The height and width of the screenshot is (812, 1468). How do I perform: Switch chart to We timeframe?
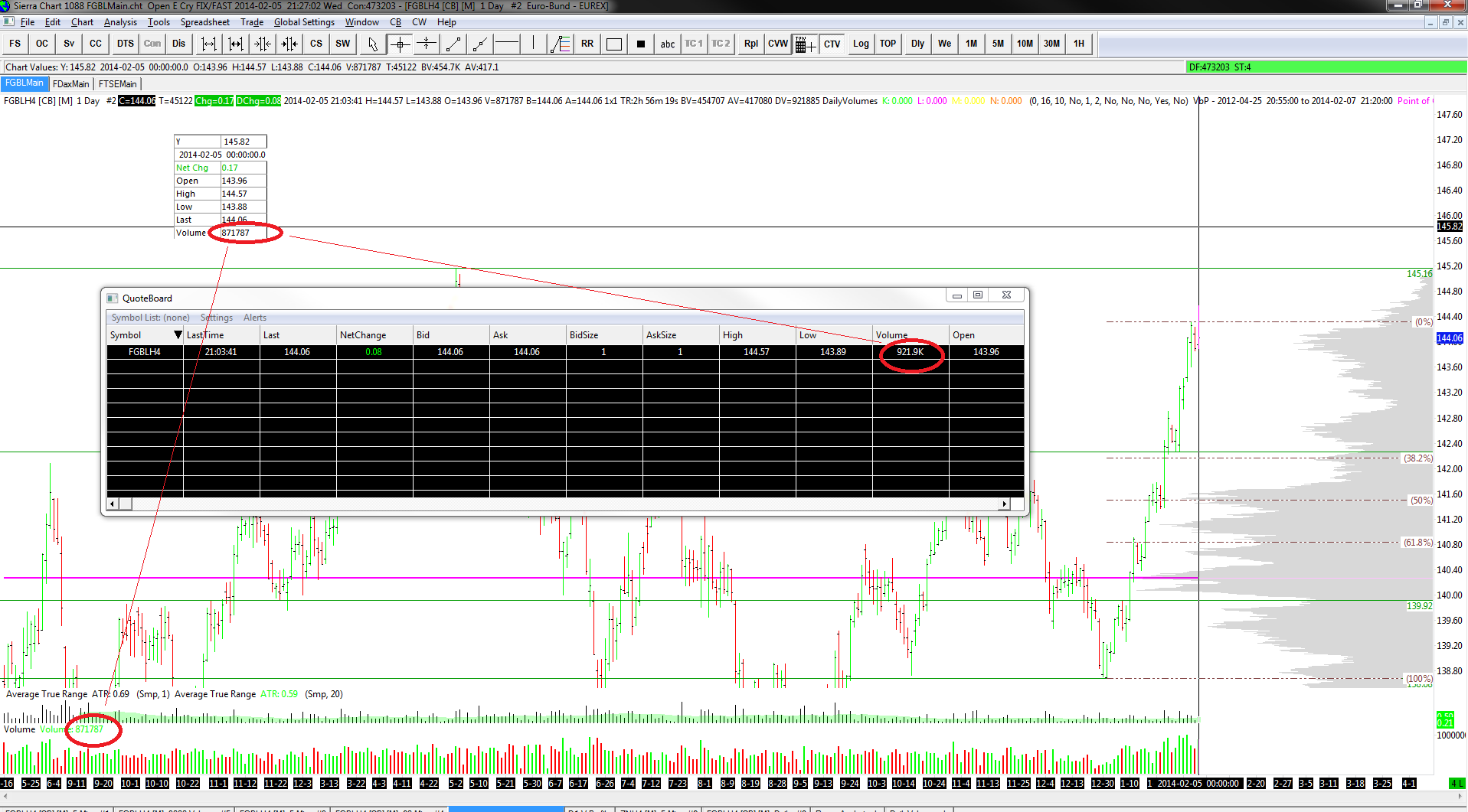(x=945, y=44)
